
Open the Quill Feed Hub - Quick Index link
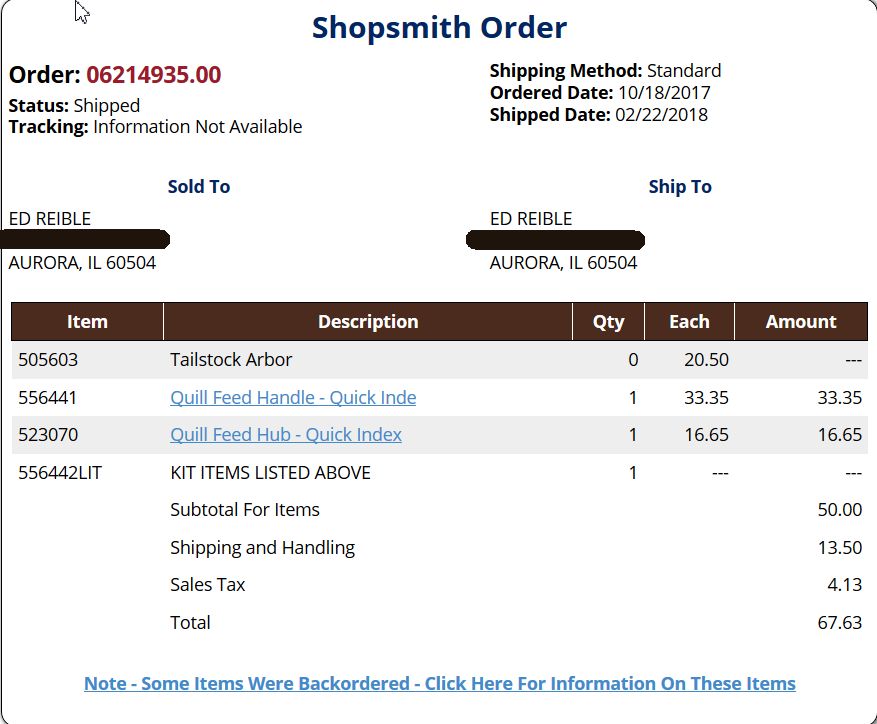[286, 435]
